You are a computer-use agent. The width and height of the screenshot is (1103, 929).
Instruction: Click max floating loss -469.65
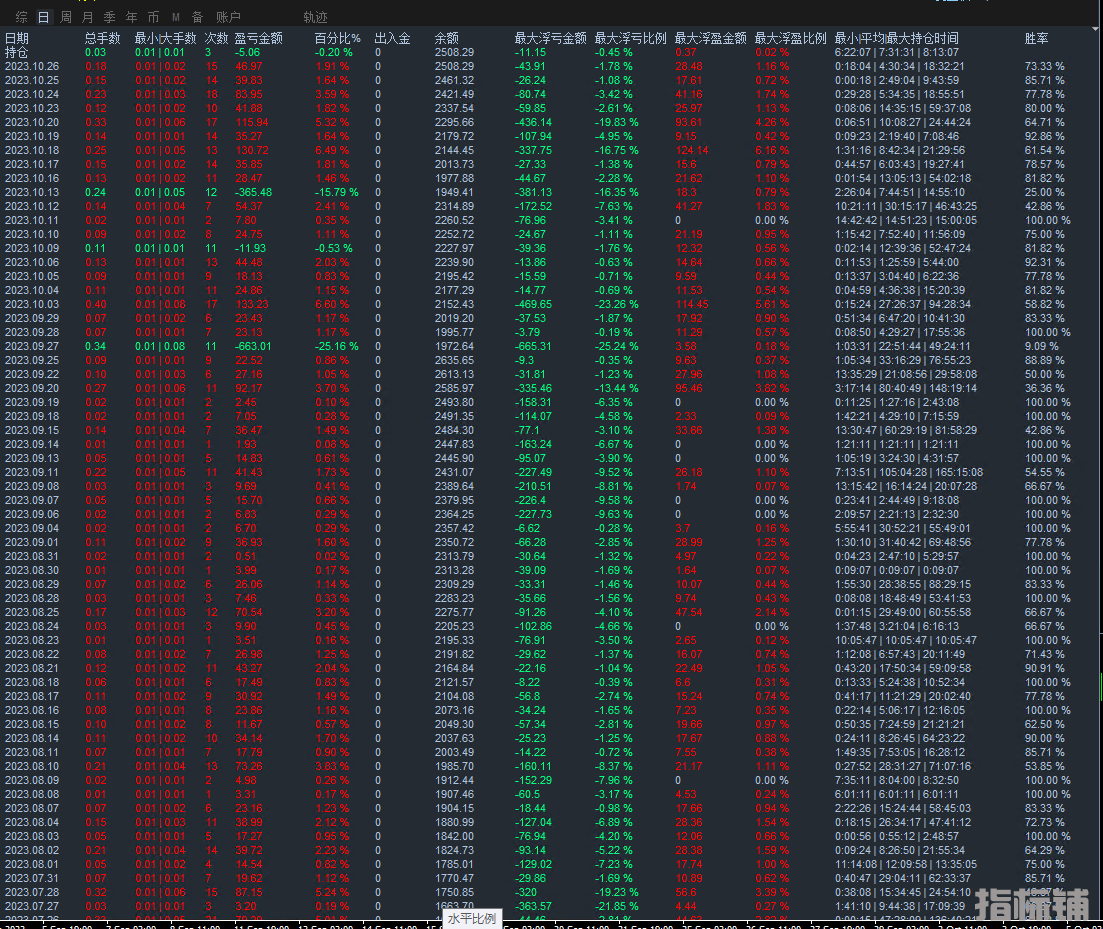tap(533, 305)
